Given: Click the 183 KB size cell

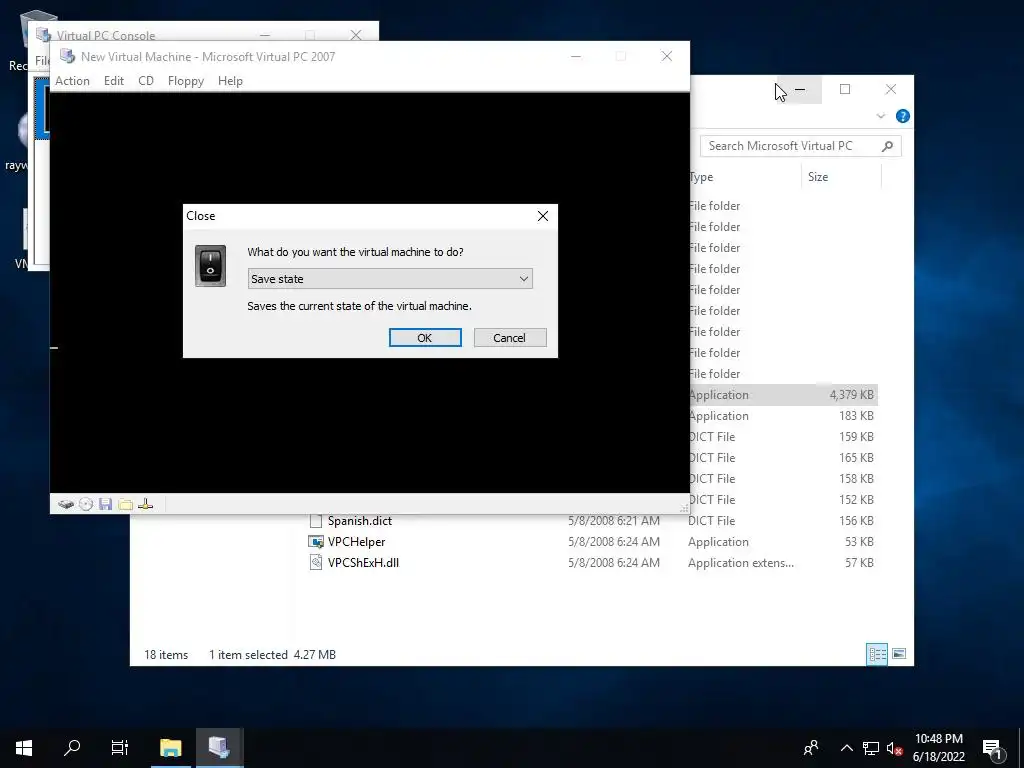Looking at the screenshot, I should [857, 415].
